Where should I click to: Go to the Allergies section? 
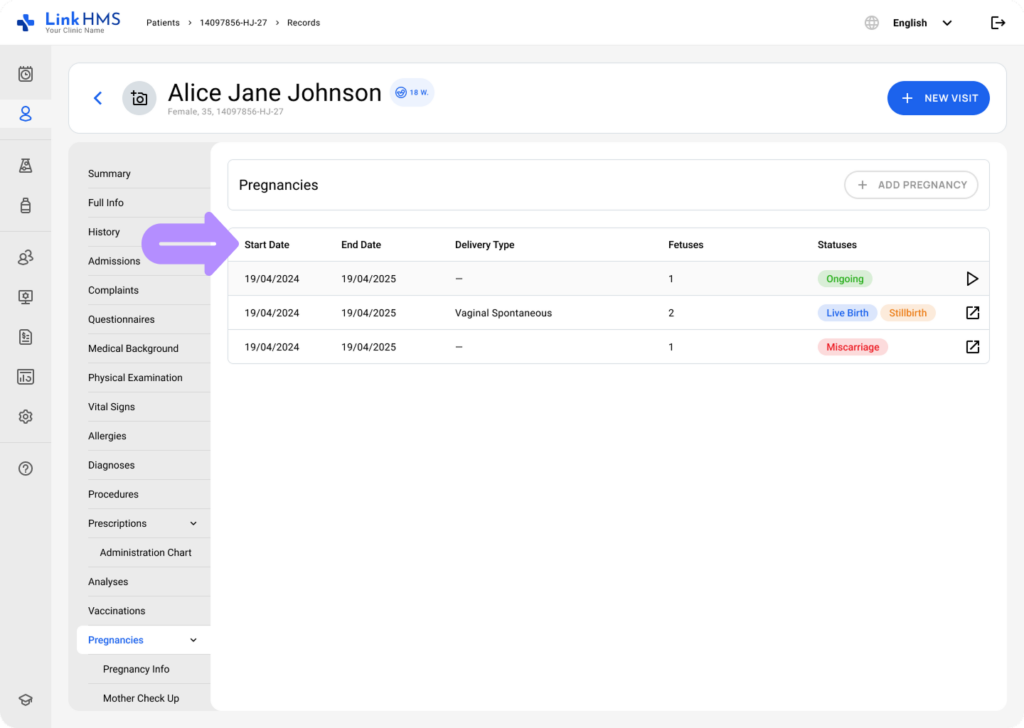(107, 436)
